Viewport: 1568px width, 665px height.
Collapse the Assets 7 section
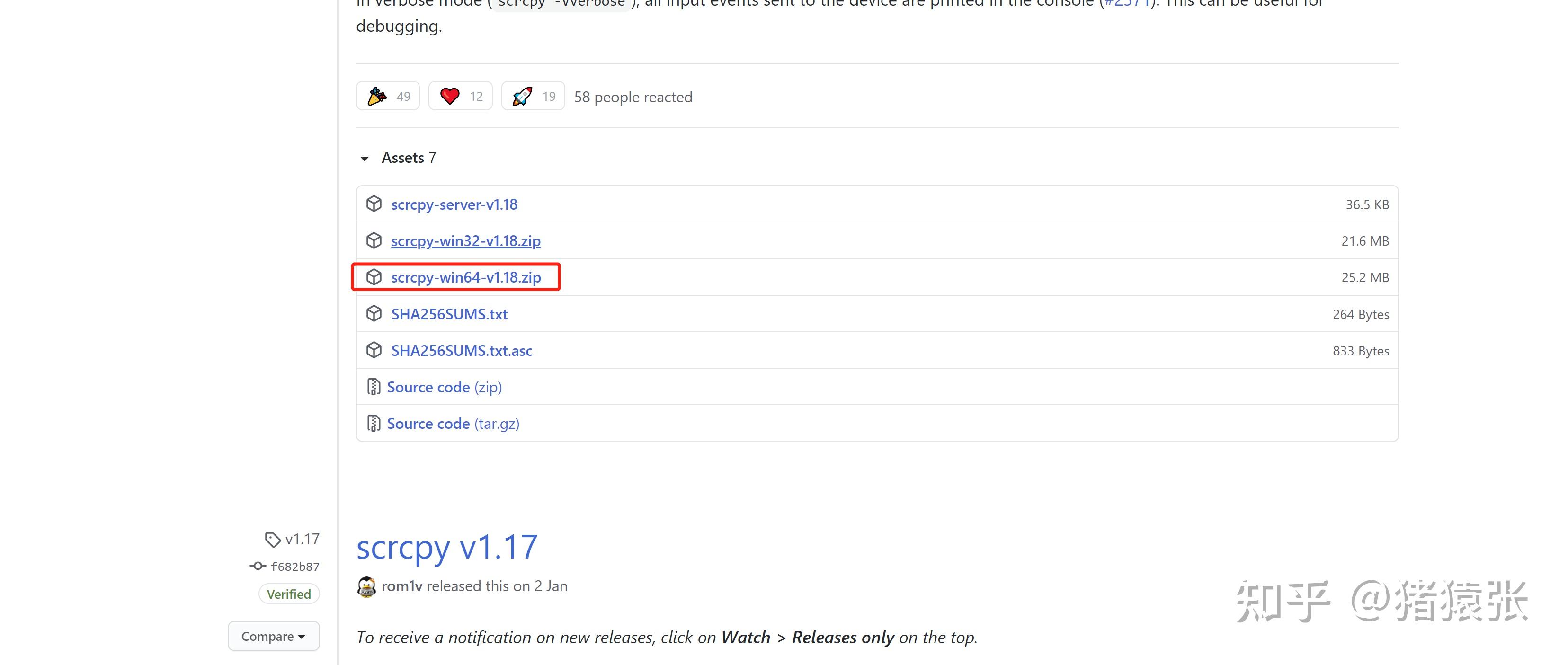pos(365,158)
